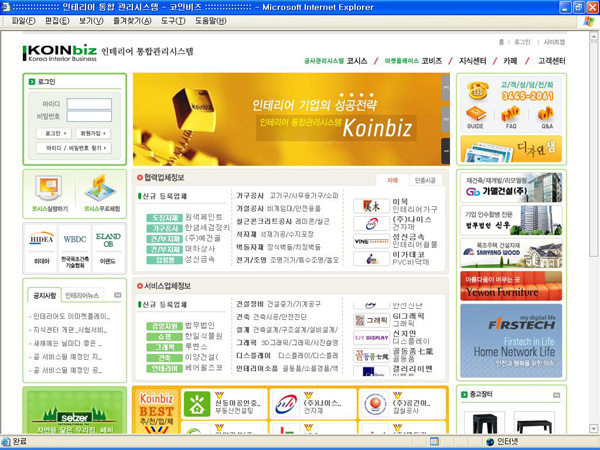Launch 코시스실행하기 monitor icon

tap(49, 188)
